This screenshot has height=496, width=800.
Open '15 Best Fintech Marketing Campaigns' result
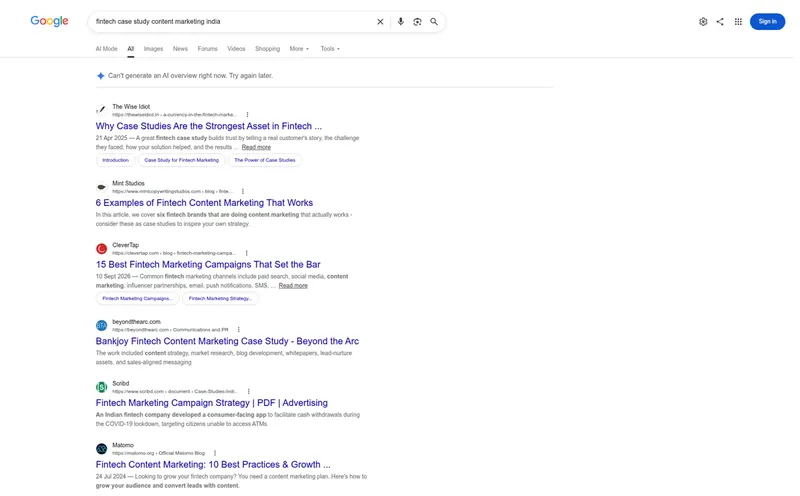pos(208,264)
